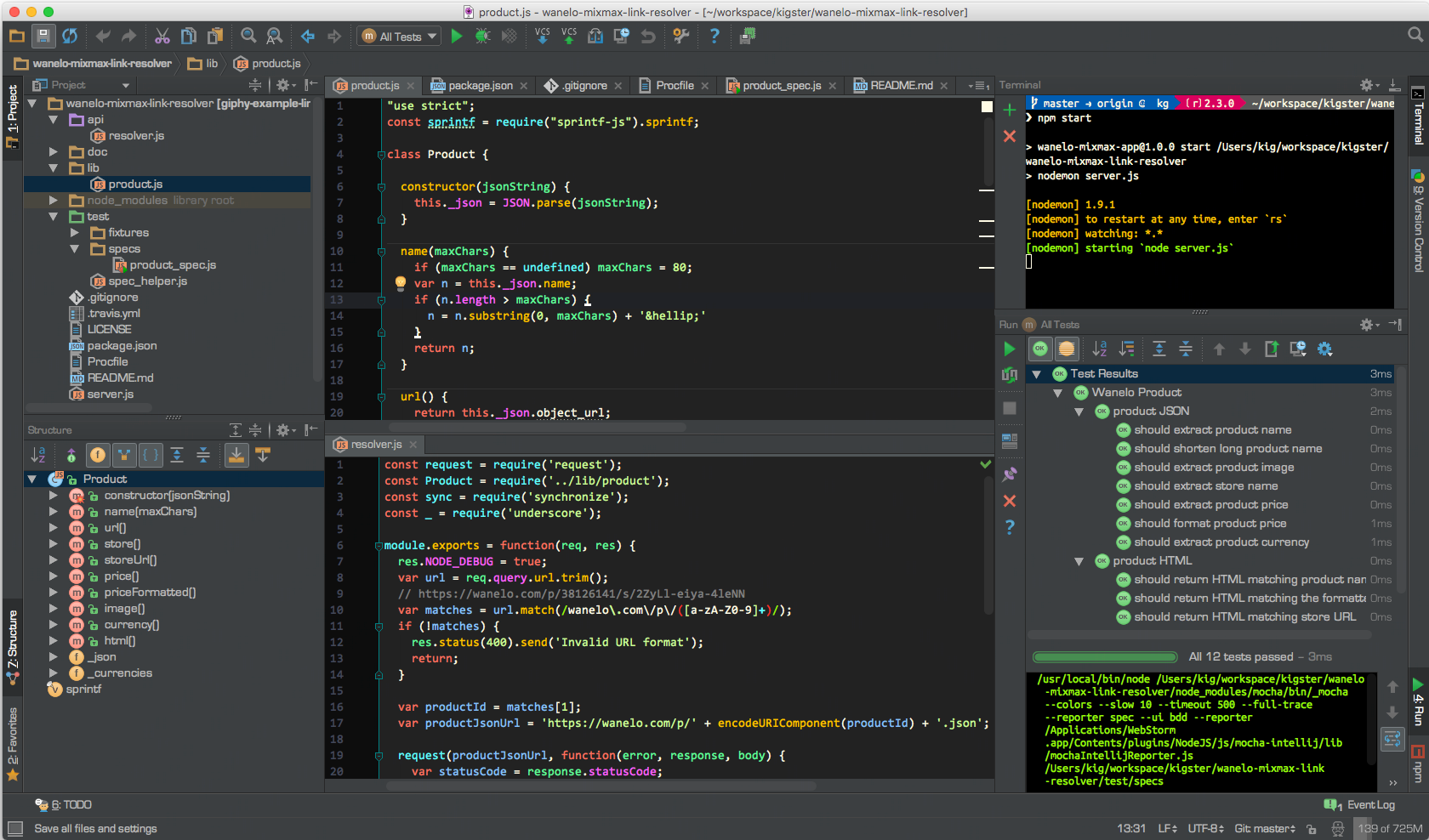The width and height of the screenshot is (1429, 840).
Task: Switch to the package.json editor tab
Action: [480, 86]
